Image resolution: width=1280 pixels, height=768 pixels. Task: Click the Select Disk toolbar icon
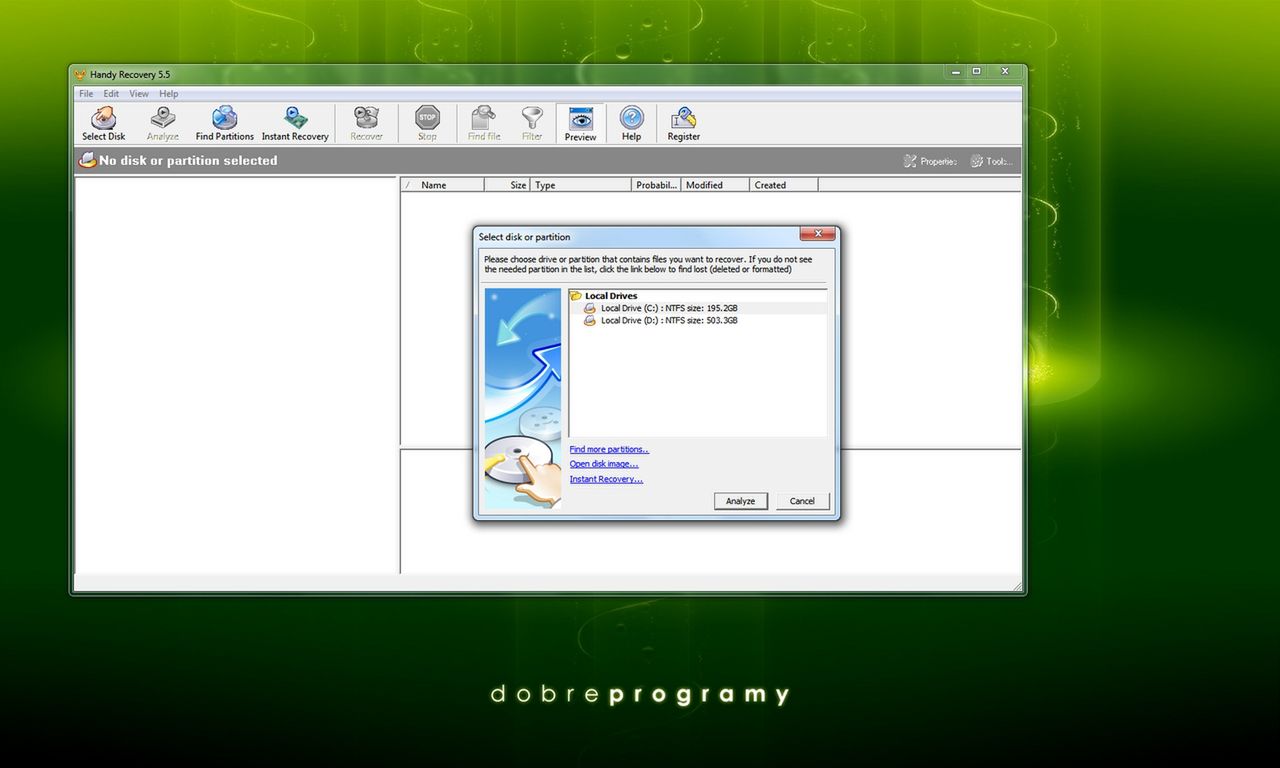point(104,118)
